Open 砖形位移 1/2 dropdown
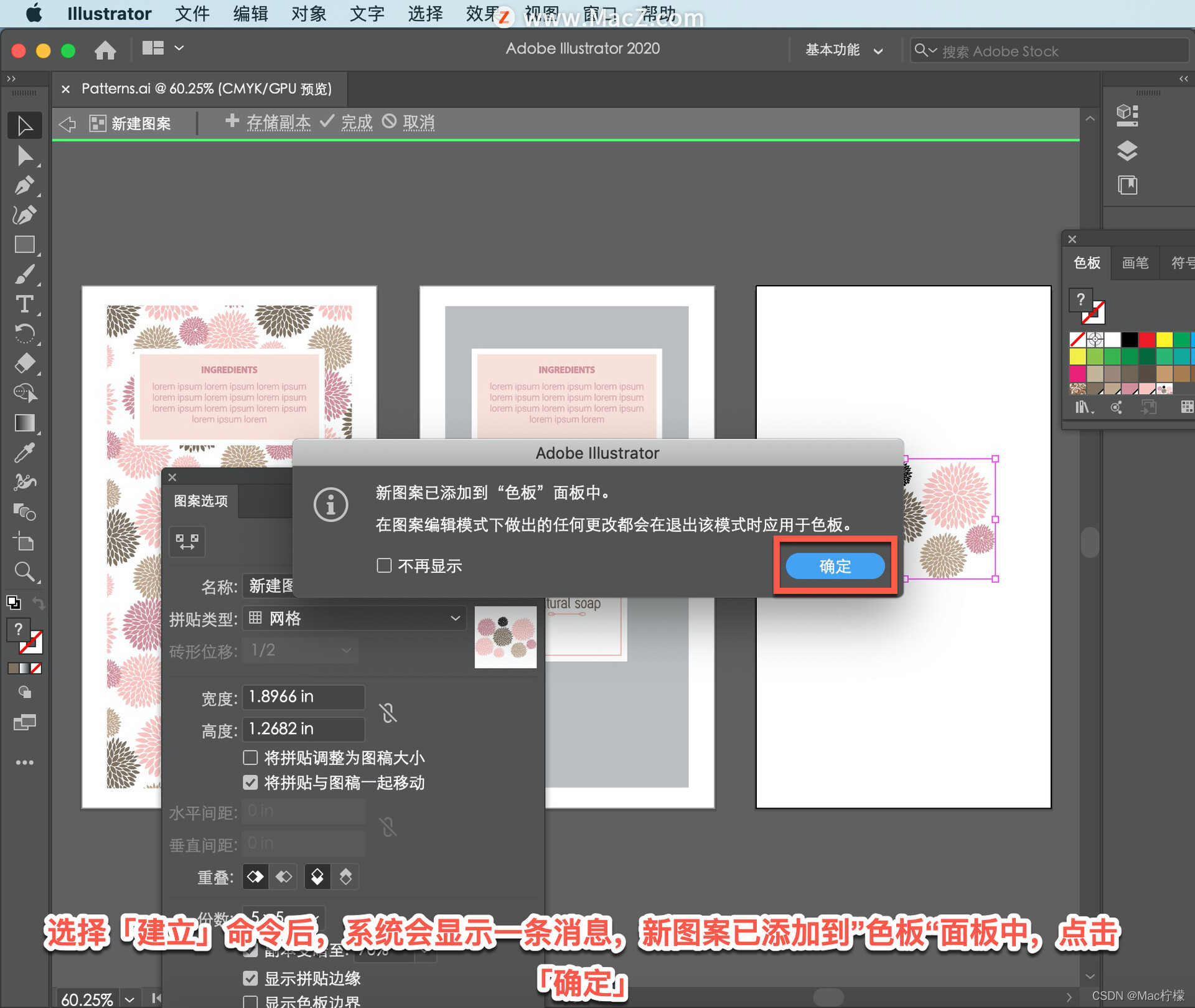Screen dimensions: 1195x1008 pyautogui.click(x=300, y=651)
